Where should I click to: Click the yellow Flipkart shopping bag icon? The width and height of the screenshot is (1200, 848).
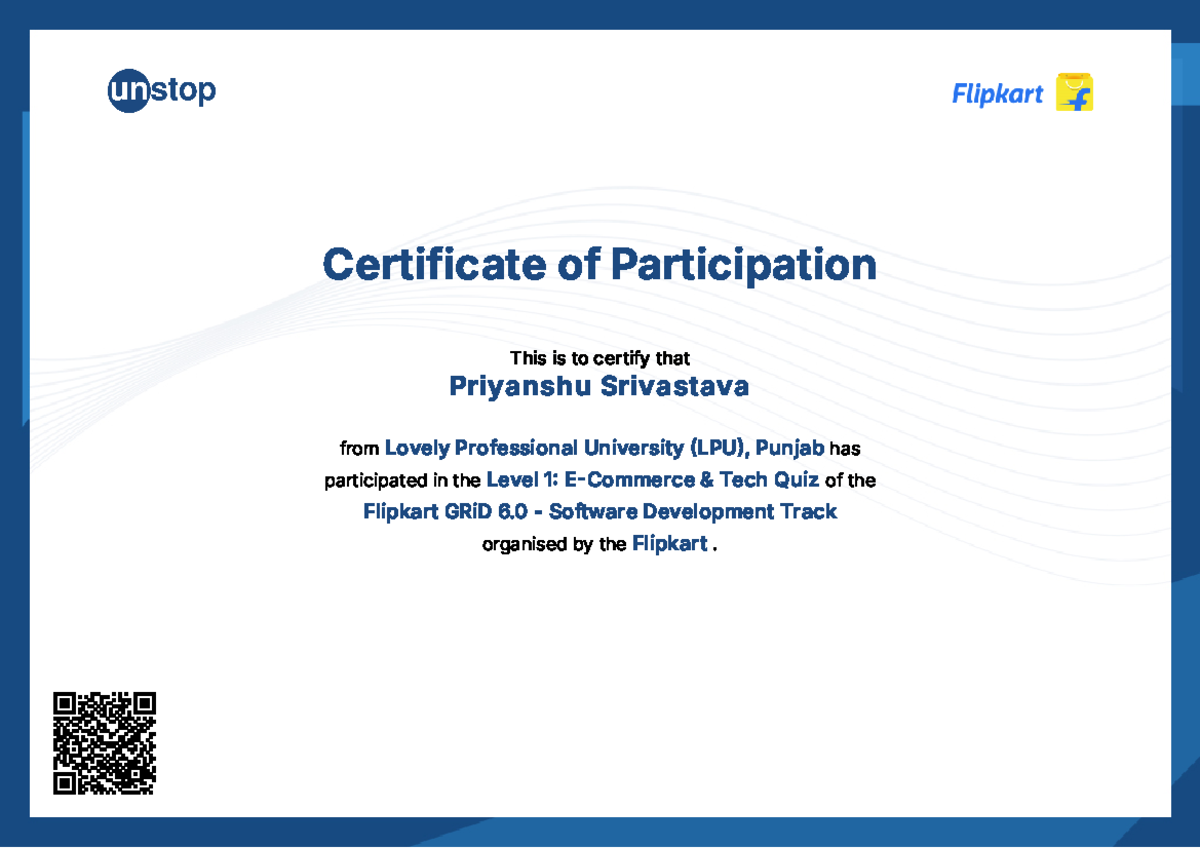[x=1074, y=93]
